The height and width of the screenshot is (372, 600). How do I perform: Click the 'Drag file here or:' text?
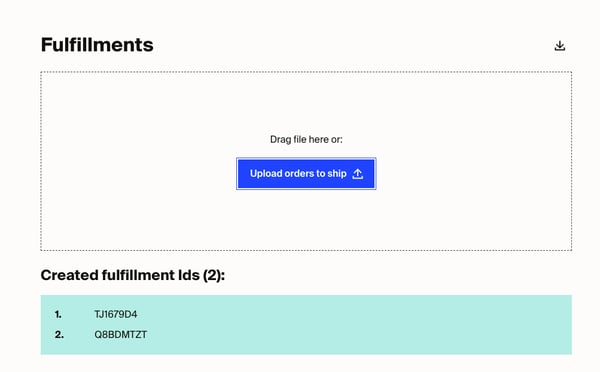pos(306,139)
